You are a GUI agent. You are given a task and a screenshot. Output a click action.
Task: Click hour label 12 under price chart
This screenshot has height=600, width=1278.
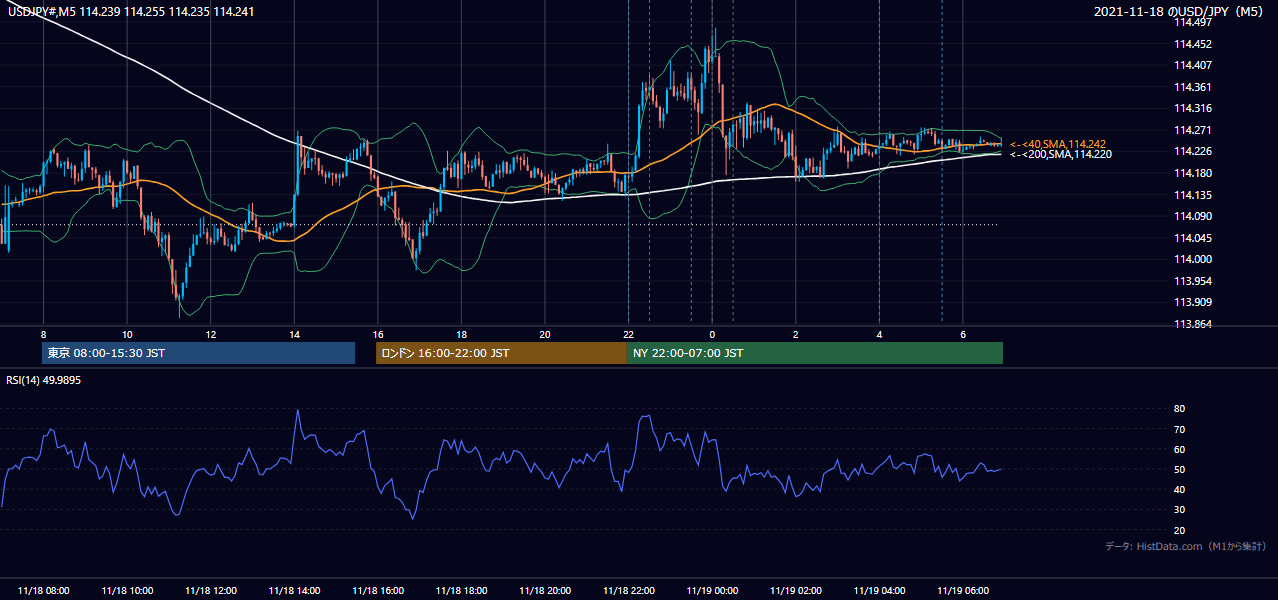coord(210,334)
